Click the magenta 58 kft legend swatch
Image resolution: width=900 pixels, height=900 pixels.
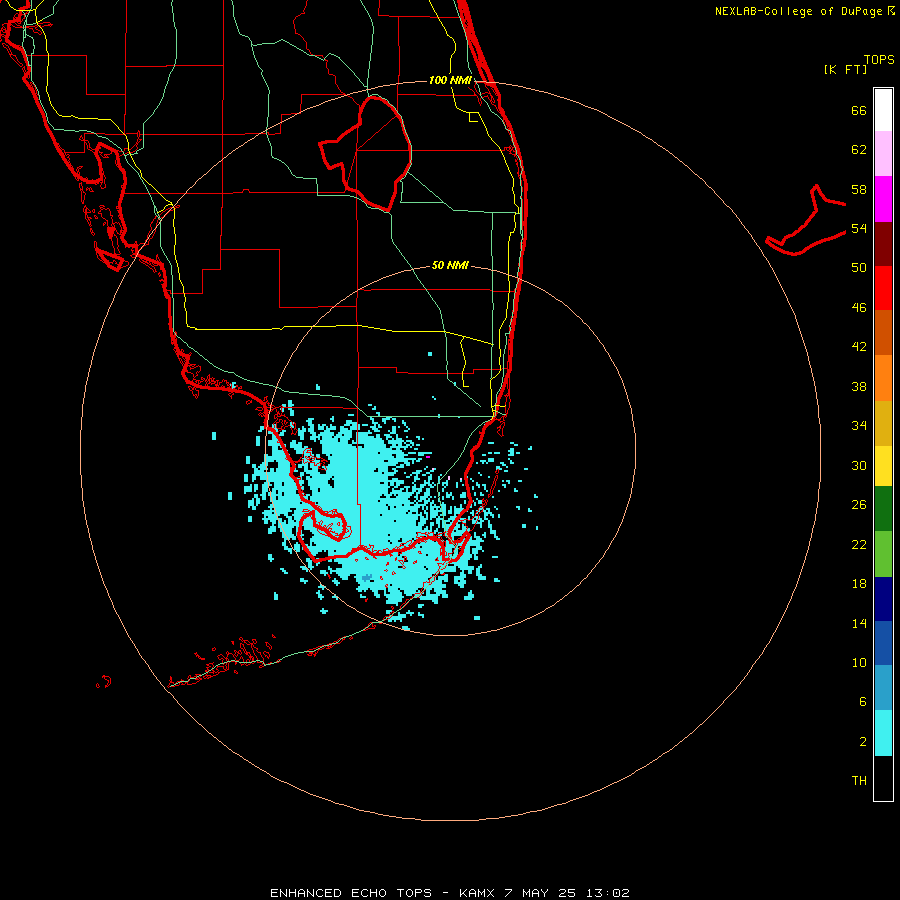[883, 199]
